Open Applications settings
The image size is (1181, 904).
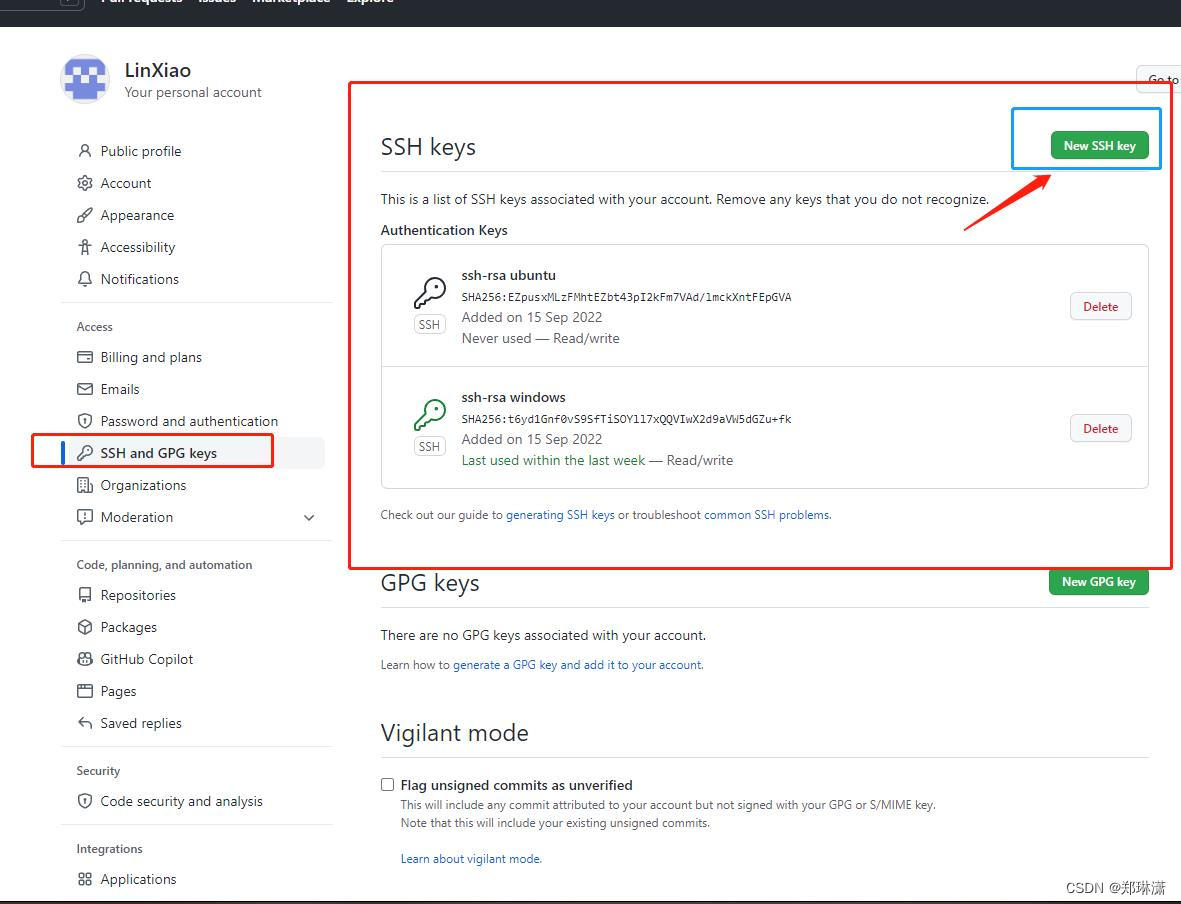[x=139, y=879]
